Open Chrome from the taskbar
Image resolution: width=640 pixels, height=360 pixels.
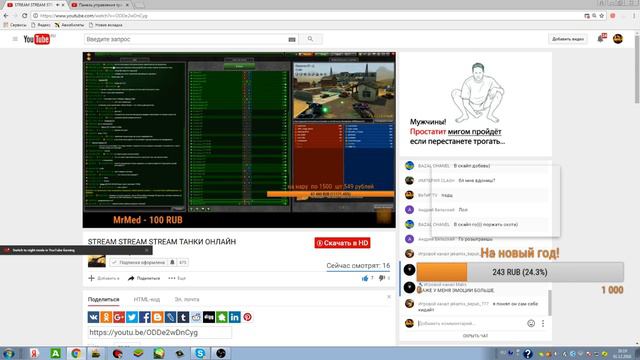pyautogui.click(x=76, y=353)
